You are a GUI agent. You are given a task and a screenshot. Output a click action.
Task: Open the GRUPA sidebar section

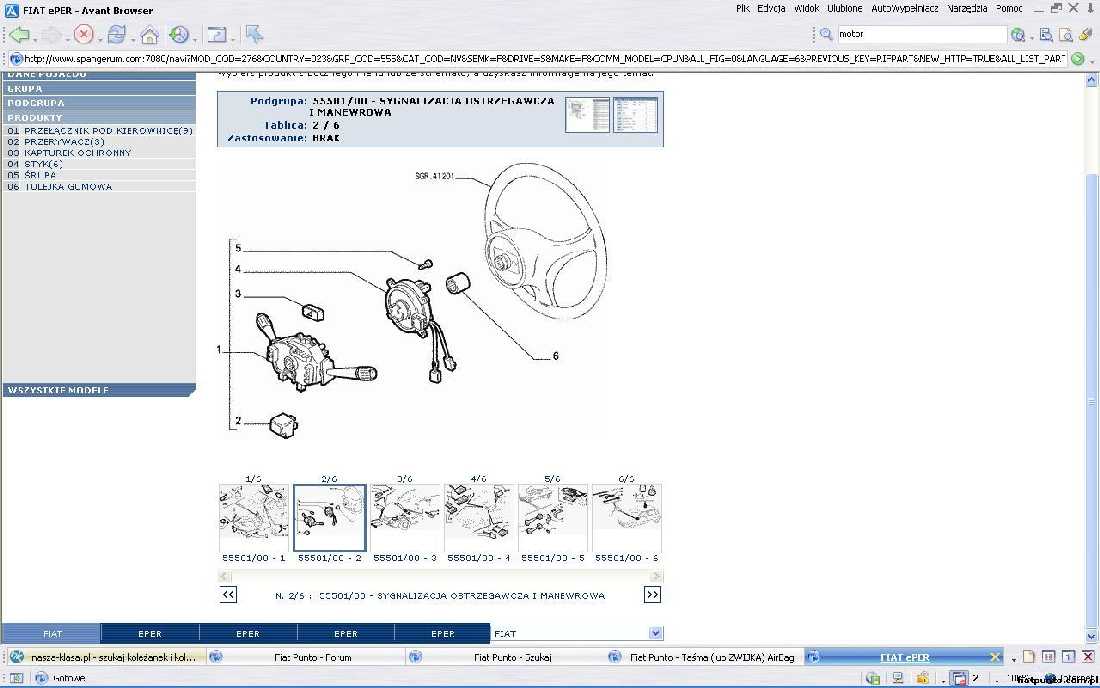pos(99,88)
